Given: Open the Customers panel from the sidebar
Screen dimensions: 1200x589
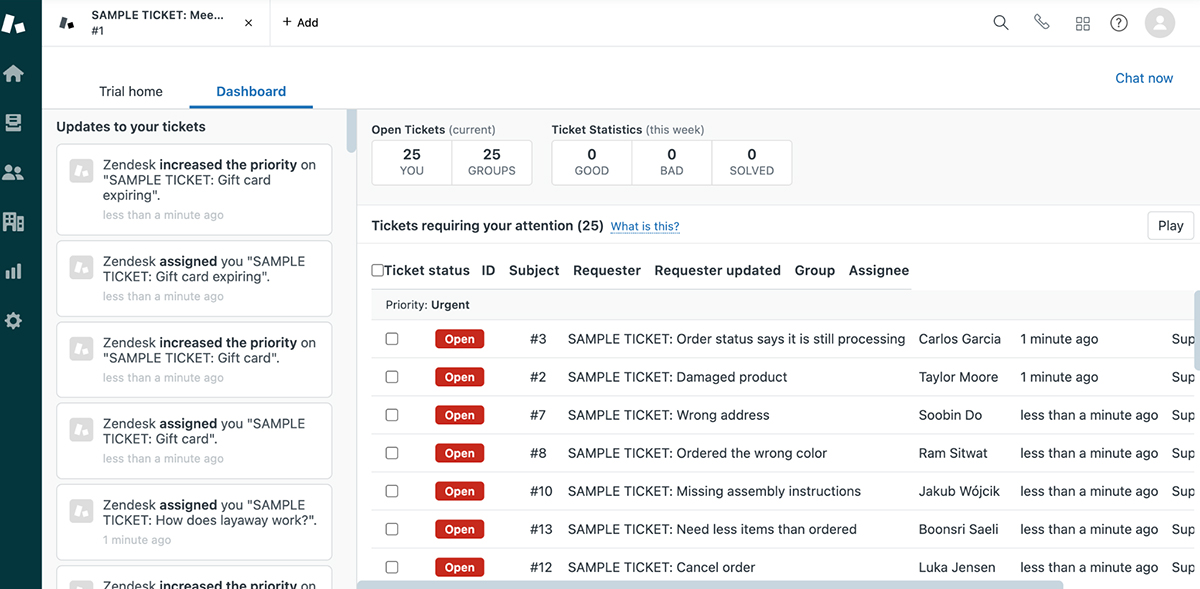Looking at the screenshot, I should [14, 171].
